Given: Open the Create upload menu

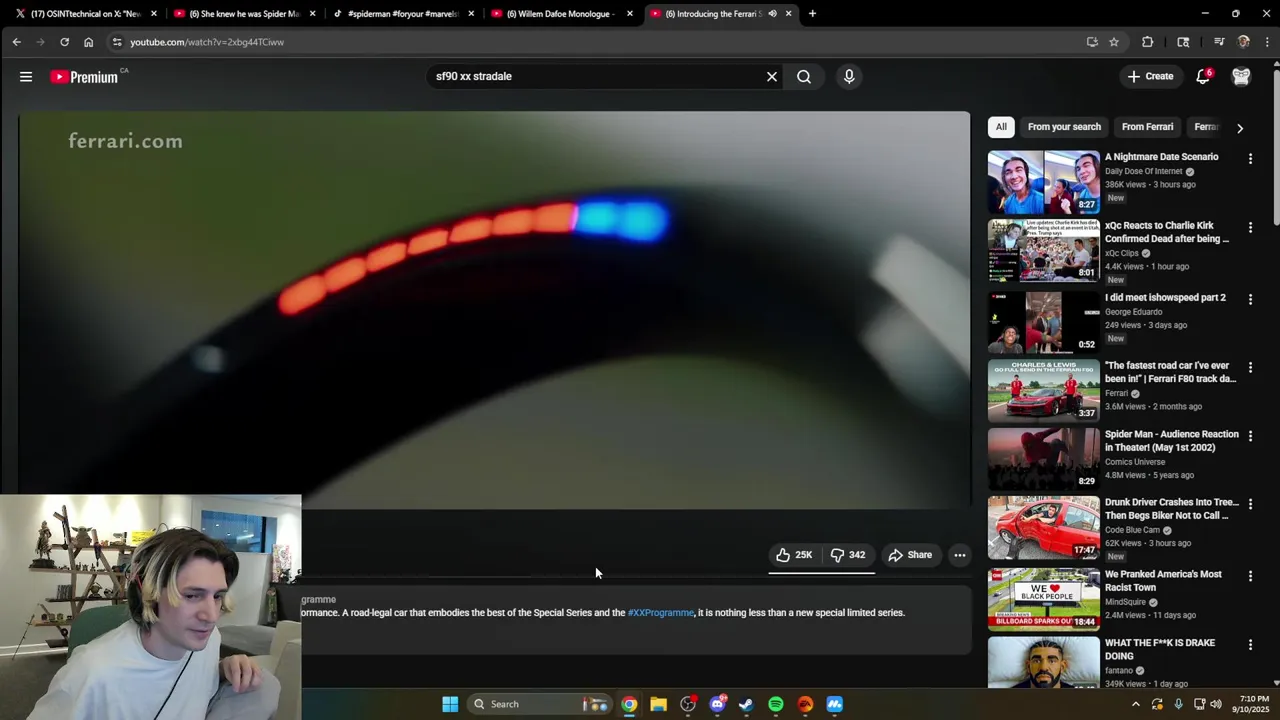Looking at the screenshot, I should click(x=1151, y=77).
